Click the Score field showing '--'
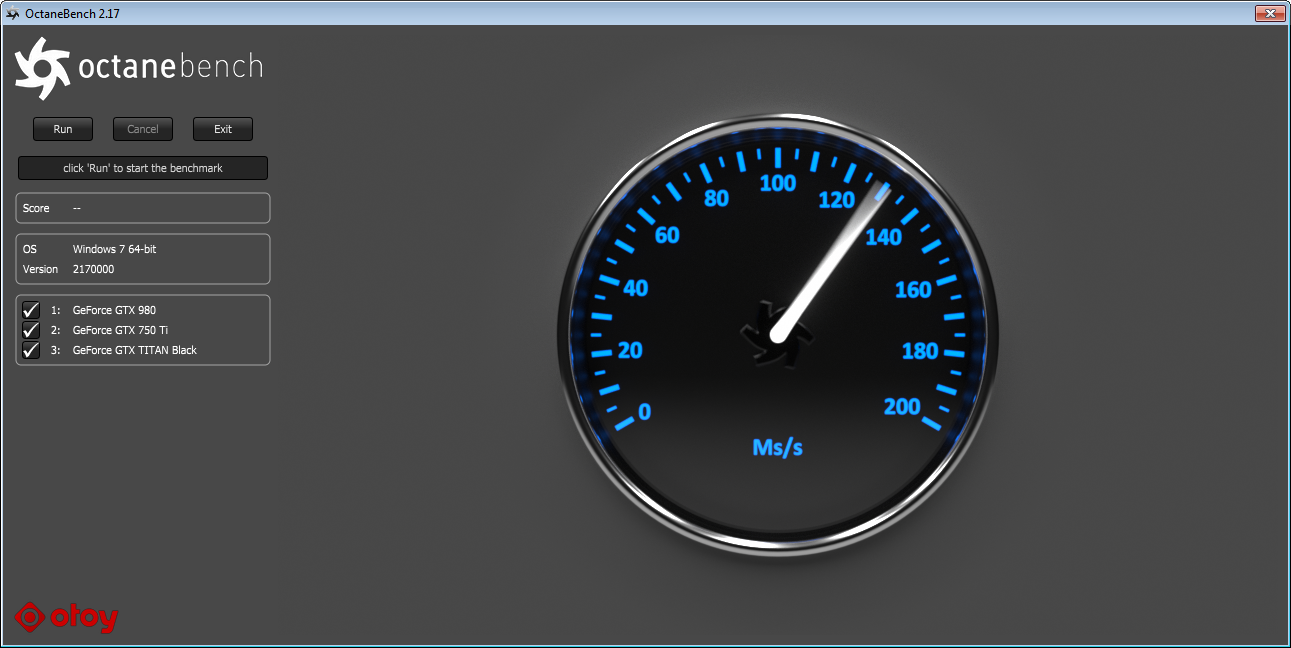Image resolution: width=1291 pixels, height=648 pixels. click(x=143, y=208)
